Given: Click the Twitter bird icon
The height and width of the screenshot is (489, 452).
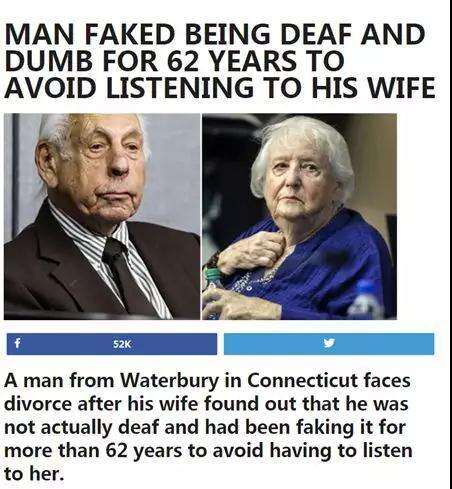Looking at the screenshot, I should (329, 343).
